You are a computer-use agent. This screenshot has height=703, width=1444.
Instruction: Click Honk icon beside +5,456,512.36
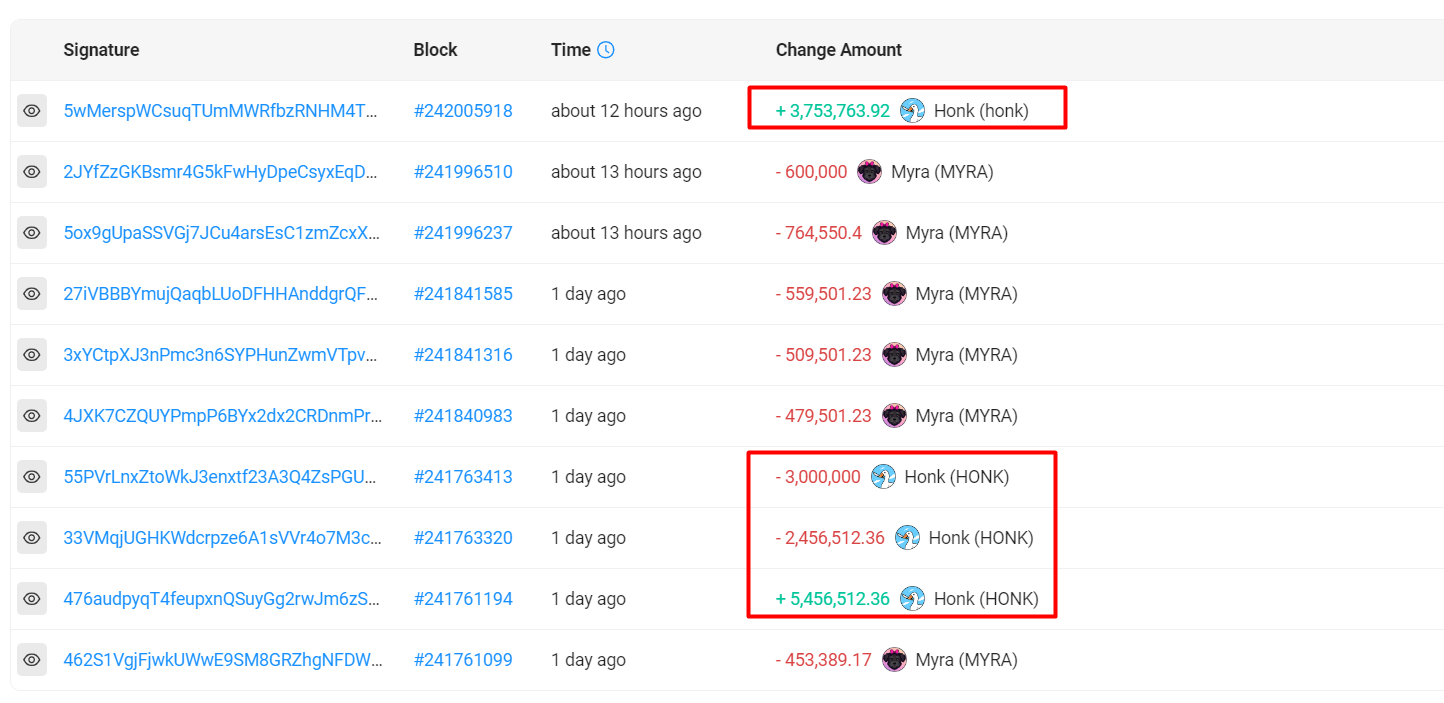pyautogui.click(x=912, y=599)
